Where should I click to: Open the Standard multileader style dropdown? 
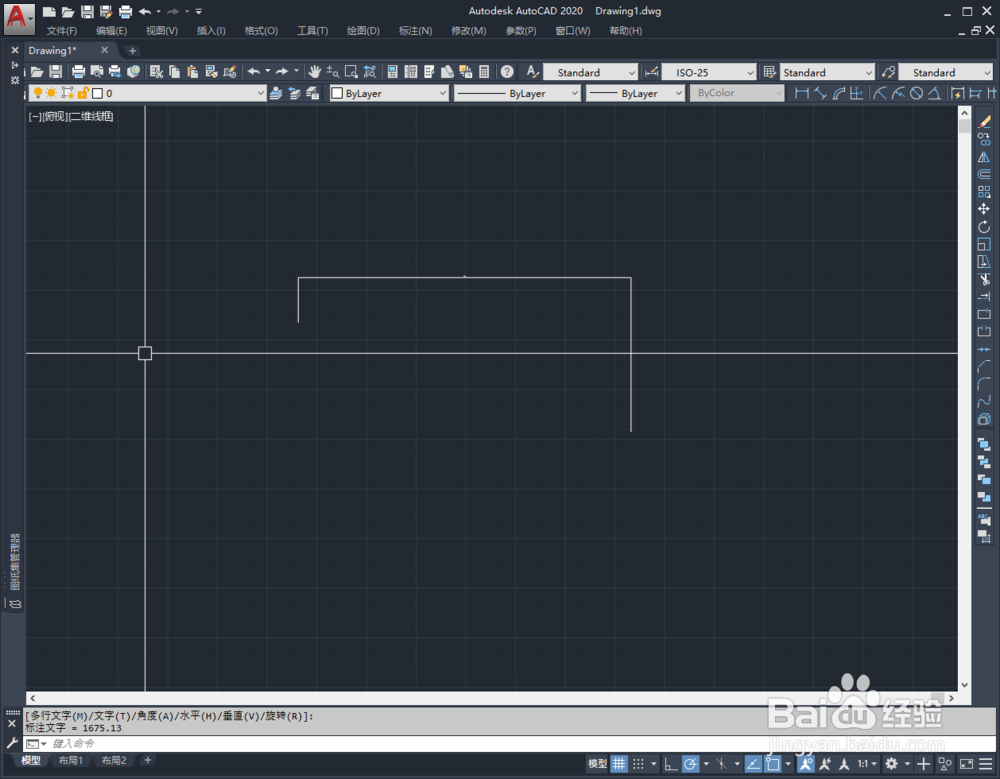pyautogui.click(x=946, y=72)
